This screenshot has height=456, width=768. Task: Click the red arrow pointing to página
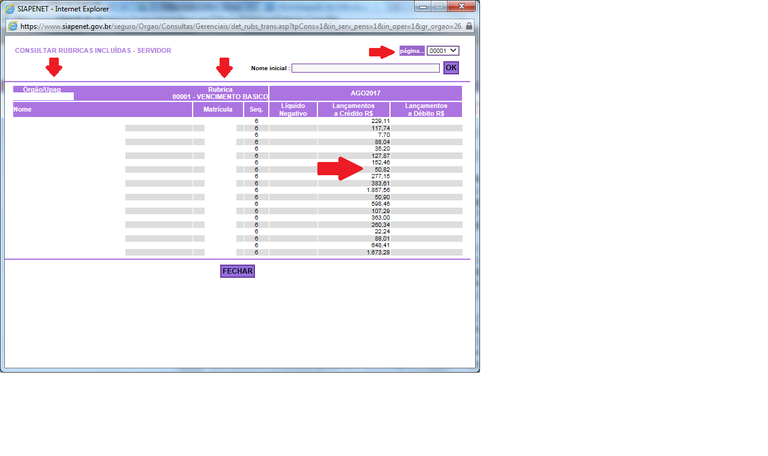383,50
